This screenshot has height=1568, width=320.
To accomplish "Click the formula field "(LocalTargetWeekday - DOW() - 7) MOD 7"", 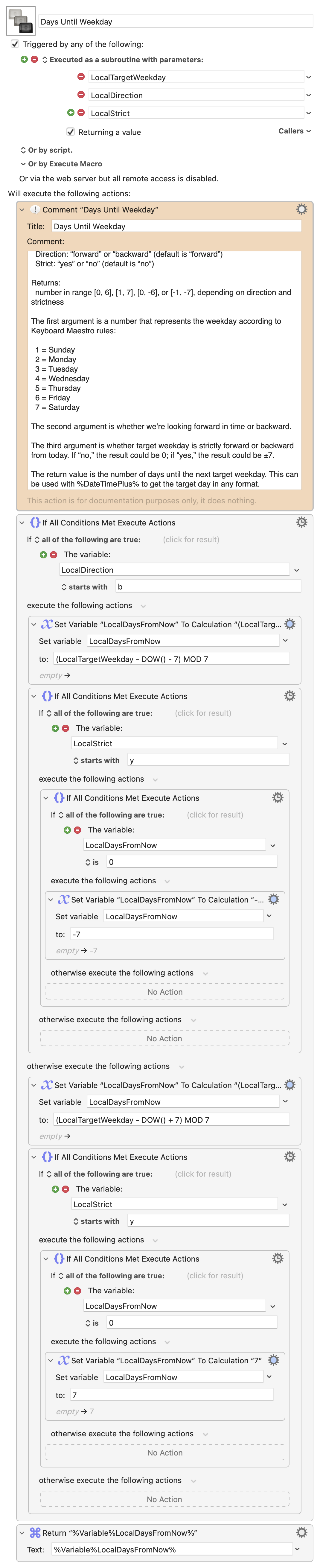I will 172,659.
